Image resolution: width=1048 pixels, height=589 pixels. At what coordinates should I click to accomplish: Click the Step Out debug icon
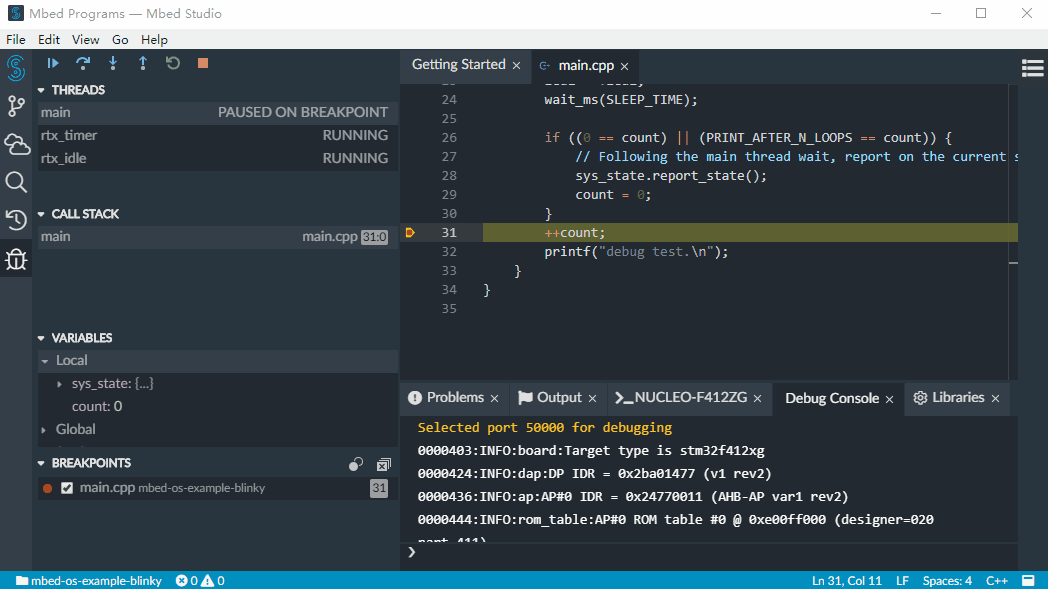pos(143,63)
